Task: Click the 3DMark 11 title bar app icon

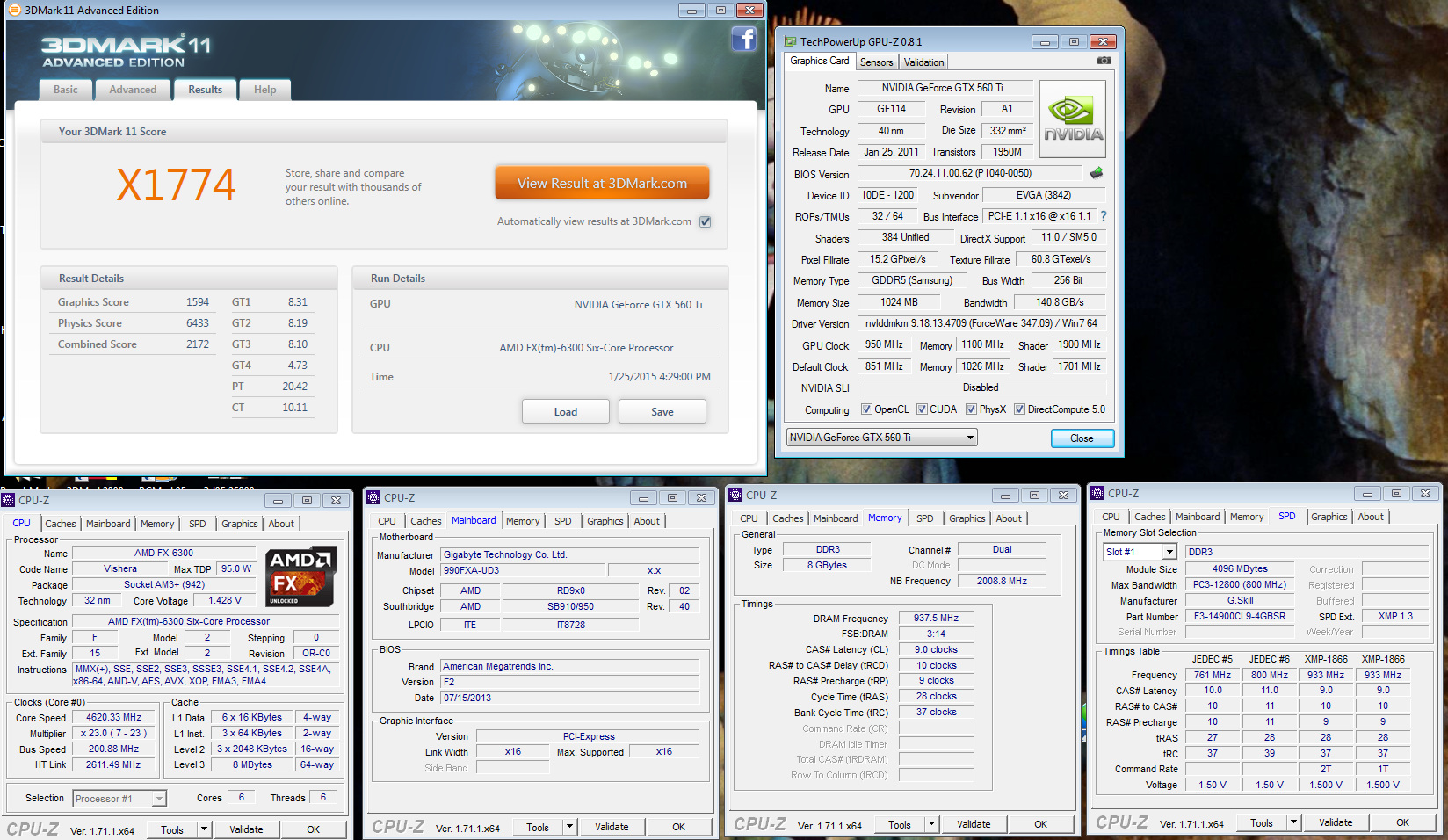Action: tap(15, 10)
